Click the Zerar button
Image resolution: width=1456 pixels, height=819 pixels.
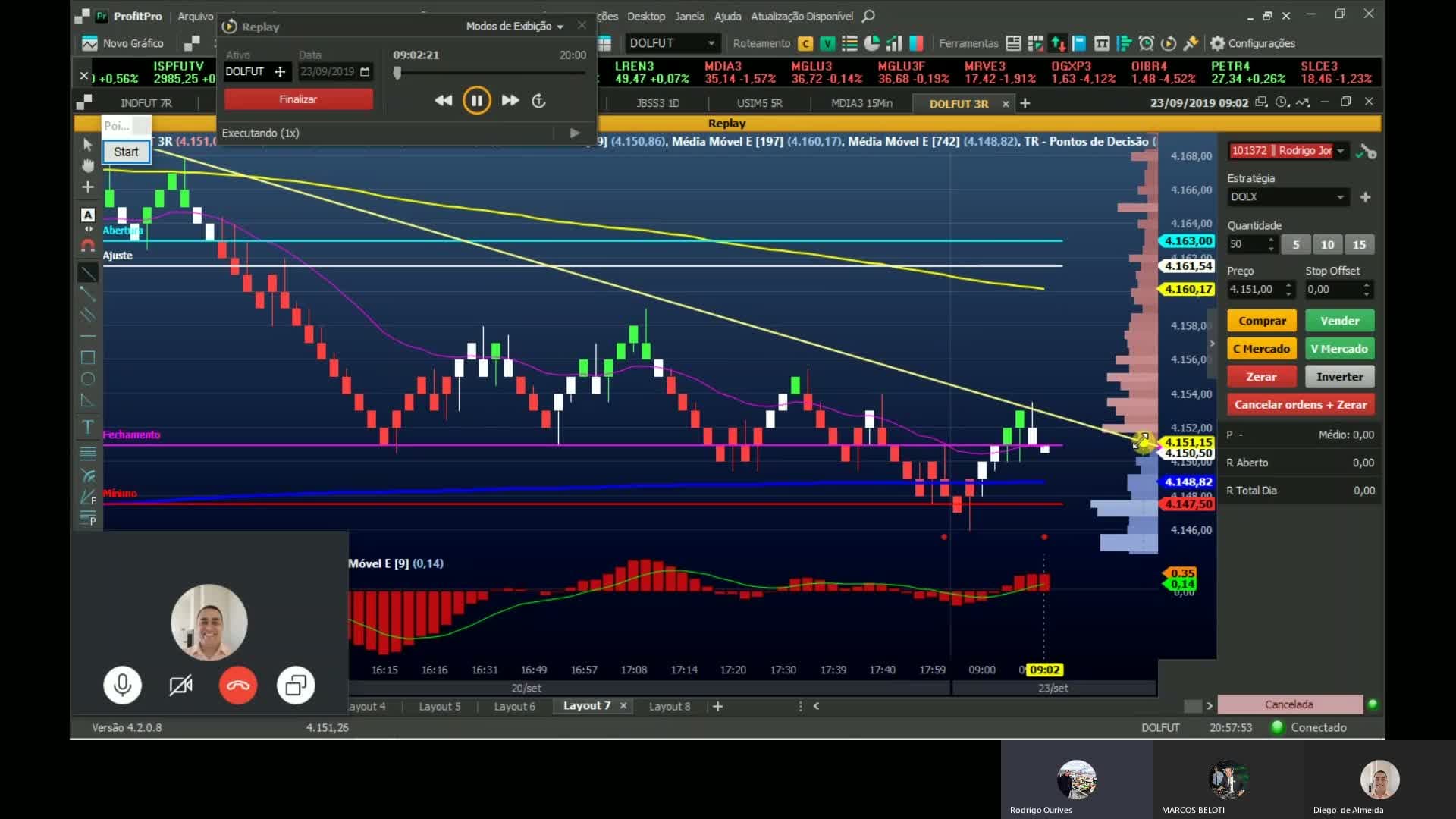[1262, 377]
